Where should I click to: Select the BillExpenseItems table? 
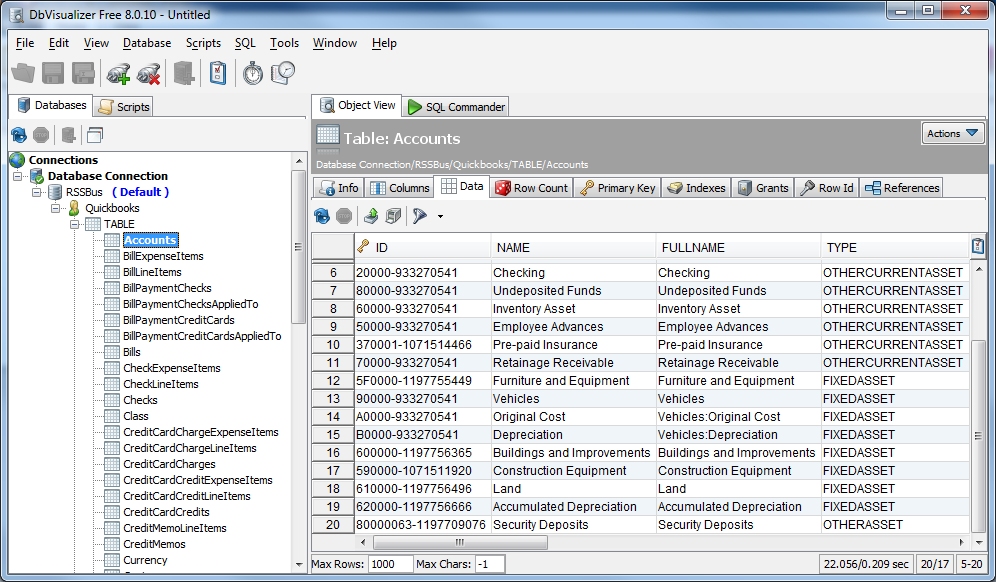163,256
